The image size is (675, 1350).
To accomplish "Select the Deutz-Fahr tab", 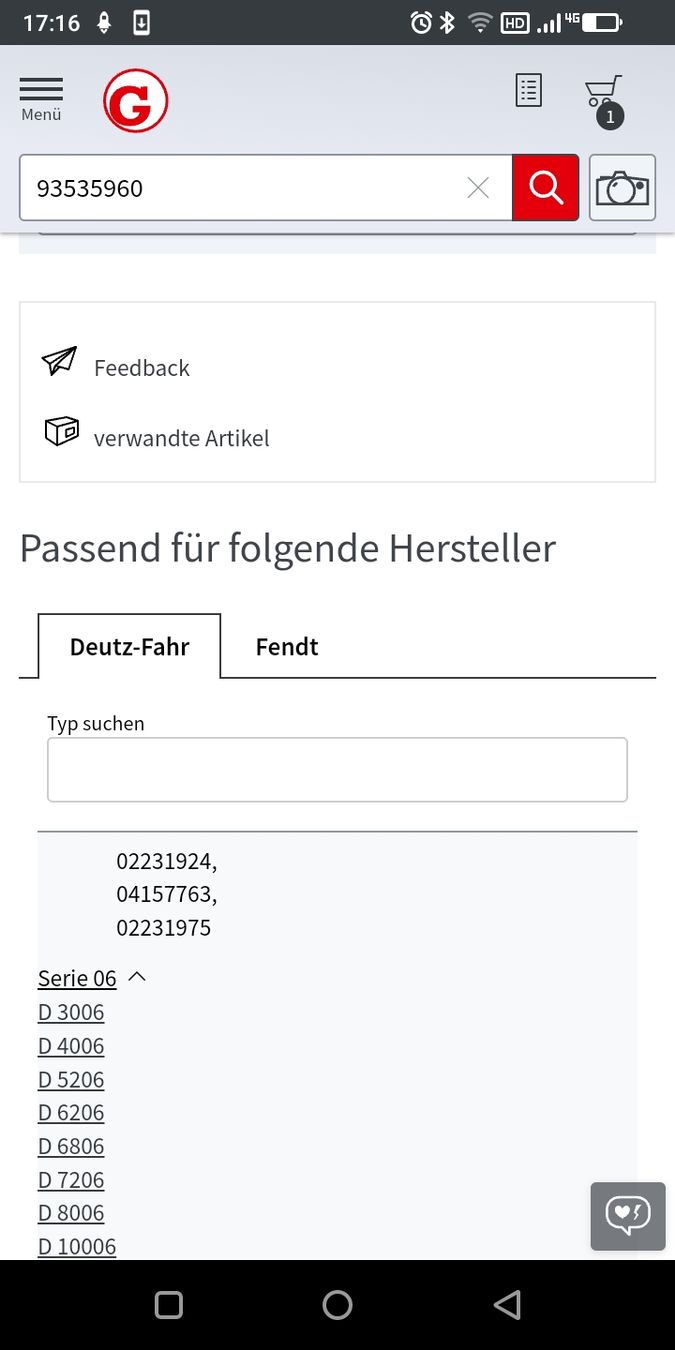I will pyautogui.click(x=129, y=647).
